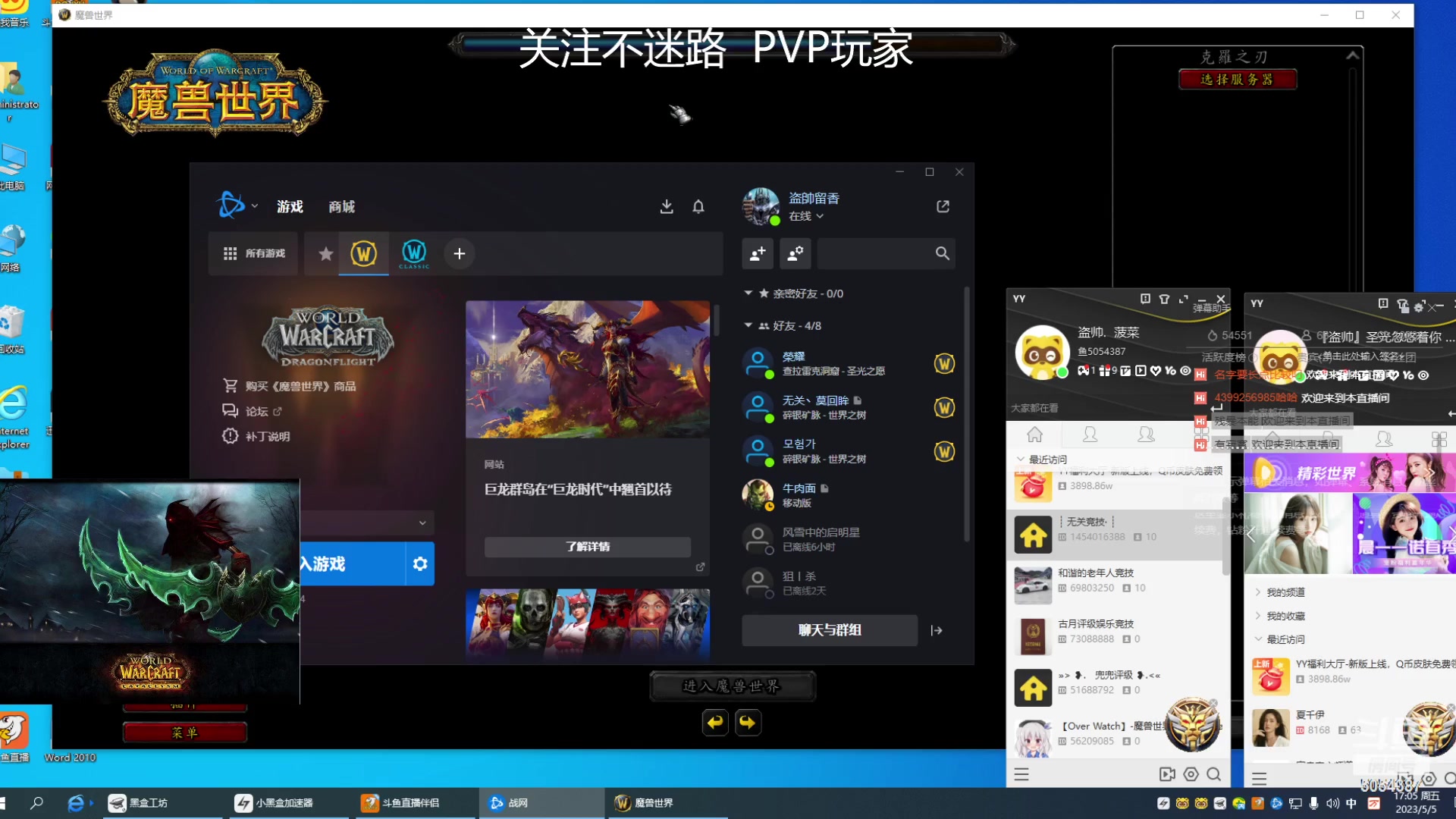
Task: Click the Blizzard characters banner image
Action: 588,623
